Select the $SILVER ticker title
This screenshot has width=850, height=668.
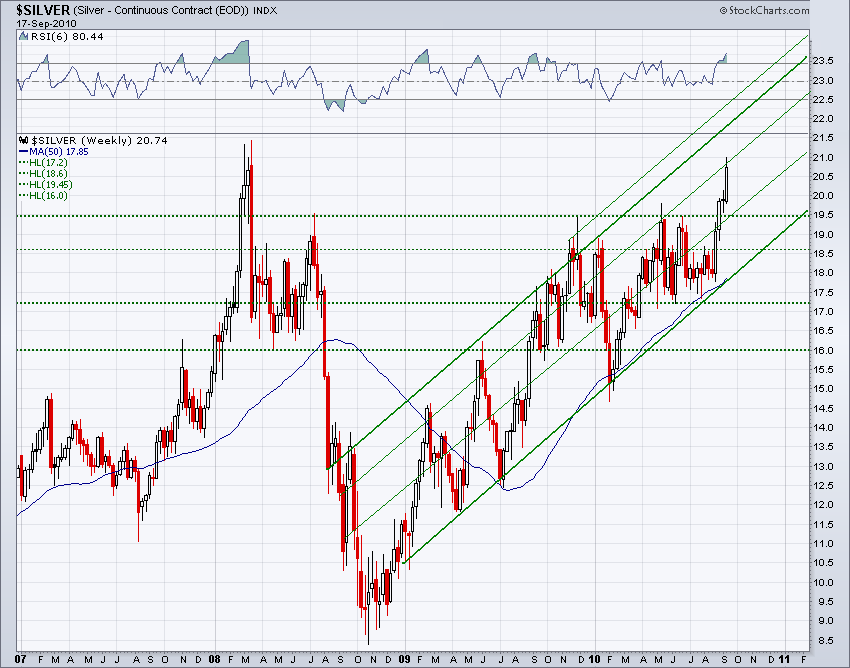[40, 9]
